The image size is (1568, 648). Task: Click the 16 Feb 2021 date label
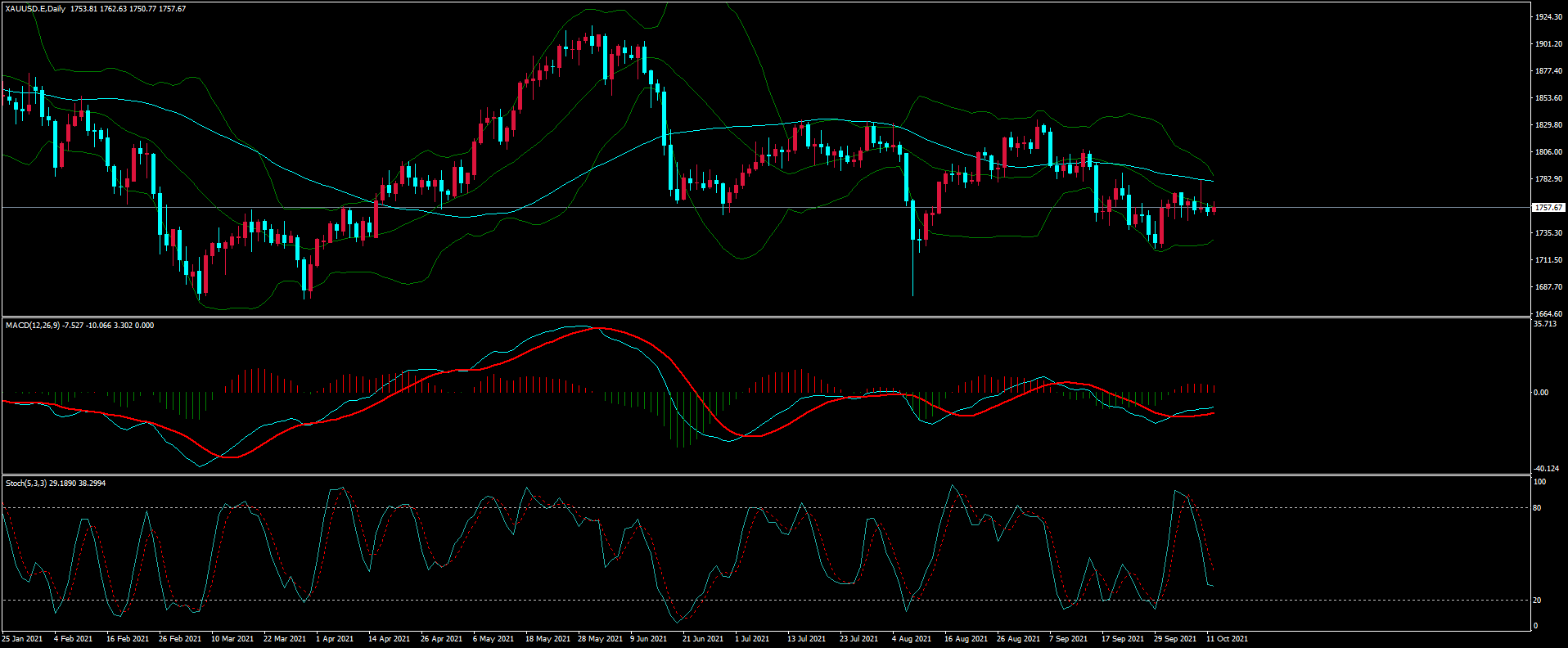[x=128, y=639]
